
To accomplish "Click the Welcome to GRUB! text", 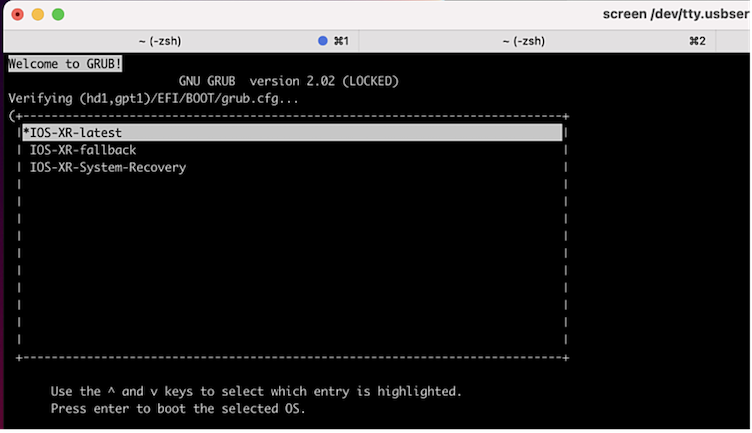I will [65, 64].
